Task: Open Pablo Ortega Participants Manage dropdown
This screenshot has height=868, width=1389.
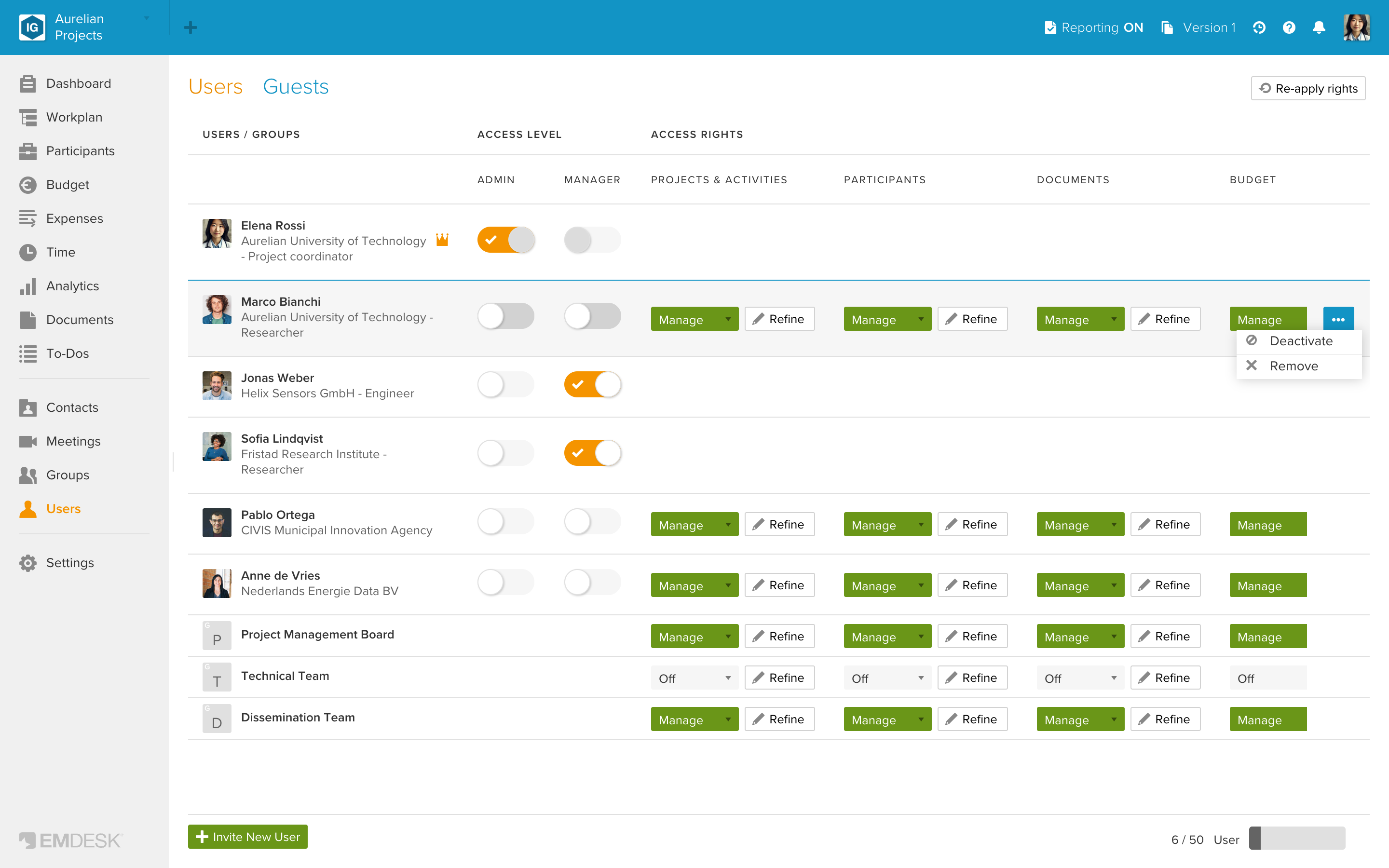Action: pyautogui.click(x=887, y=525)
